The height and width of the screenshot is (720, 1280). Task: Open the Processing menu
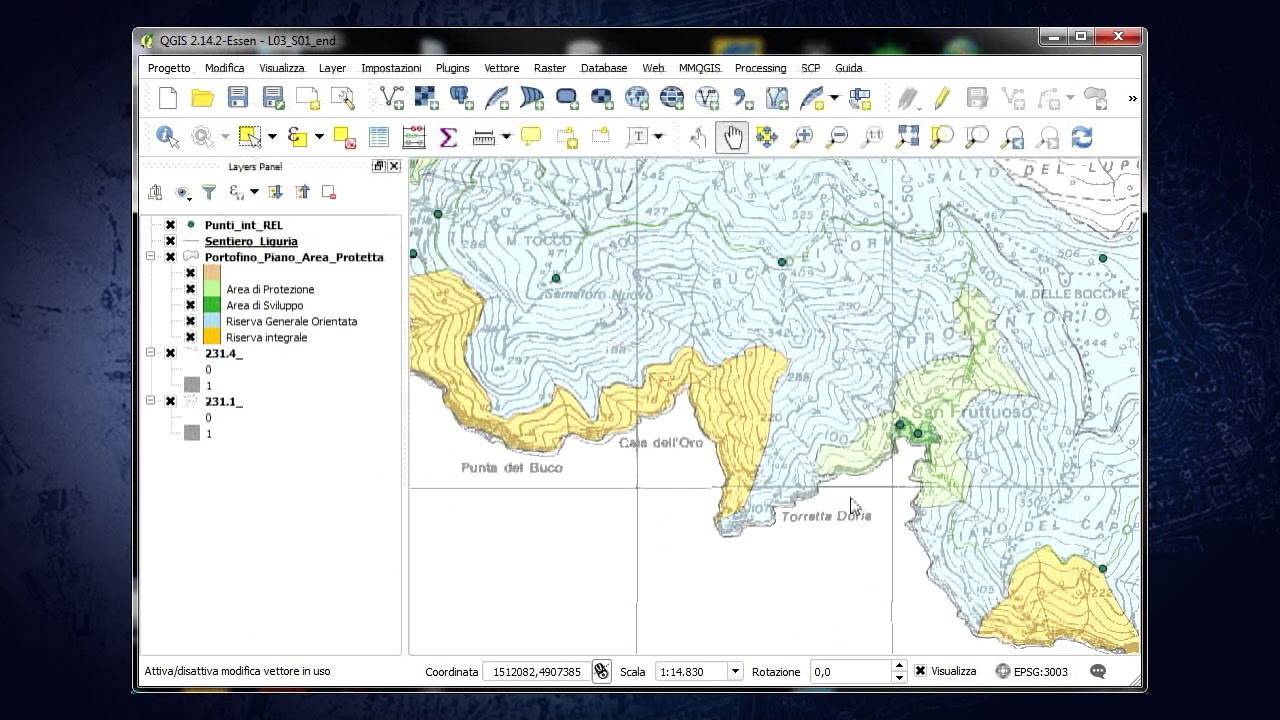tap(760, 68)
